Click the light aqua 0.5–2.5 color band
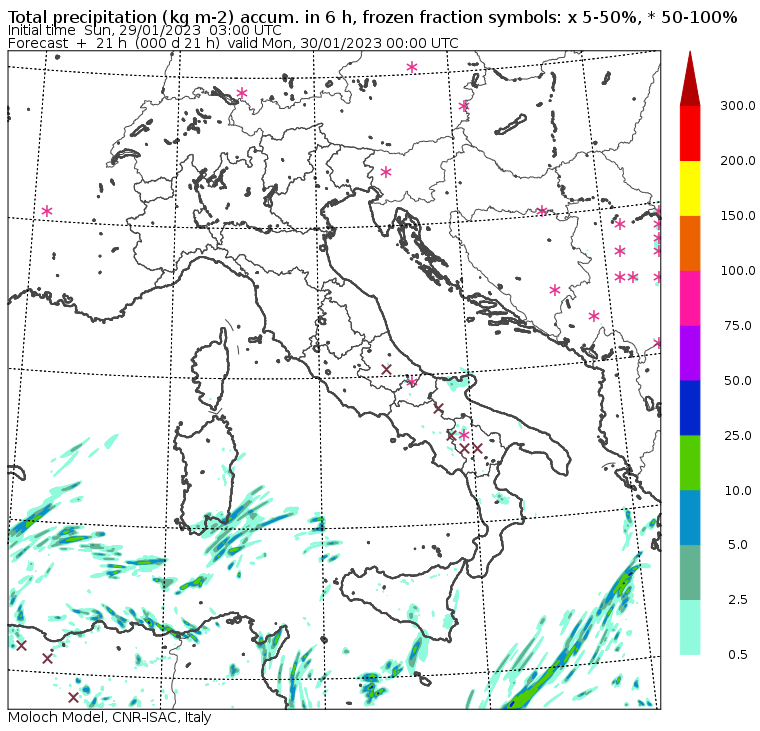This screenshot has width=760, height=731. [690, 627]
